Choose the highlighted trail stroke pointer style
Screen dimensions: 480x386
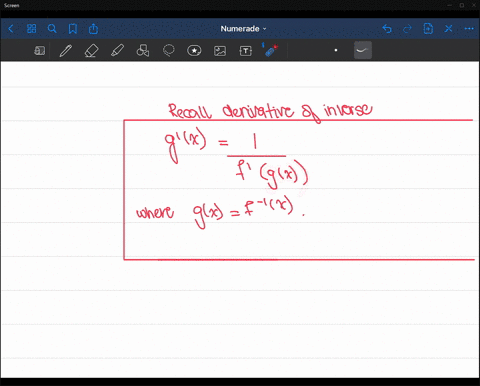coord(363,50)
